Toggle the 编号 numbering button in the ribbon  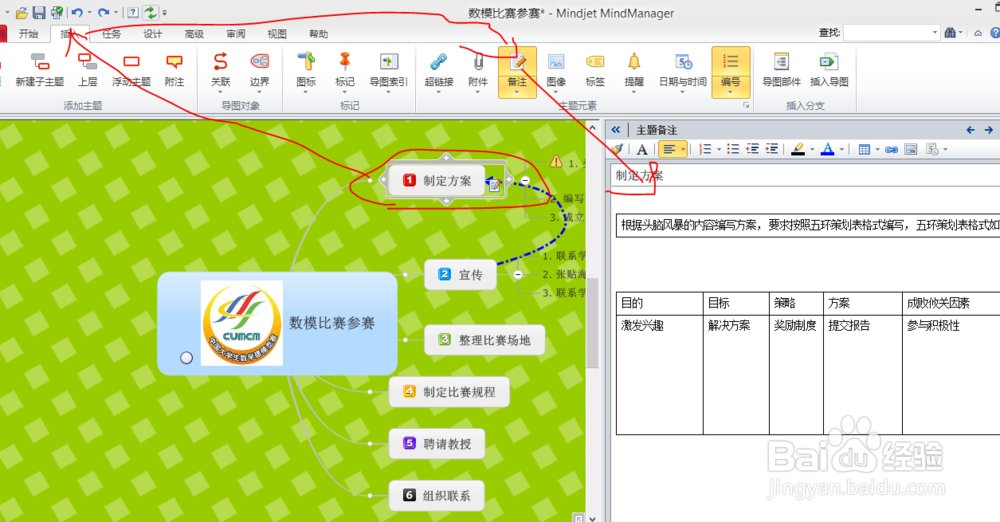[x=731, y=72]
